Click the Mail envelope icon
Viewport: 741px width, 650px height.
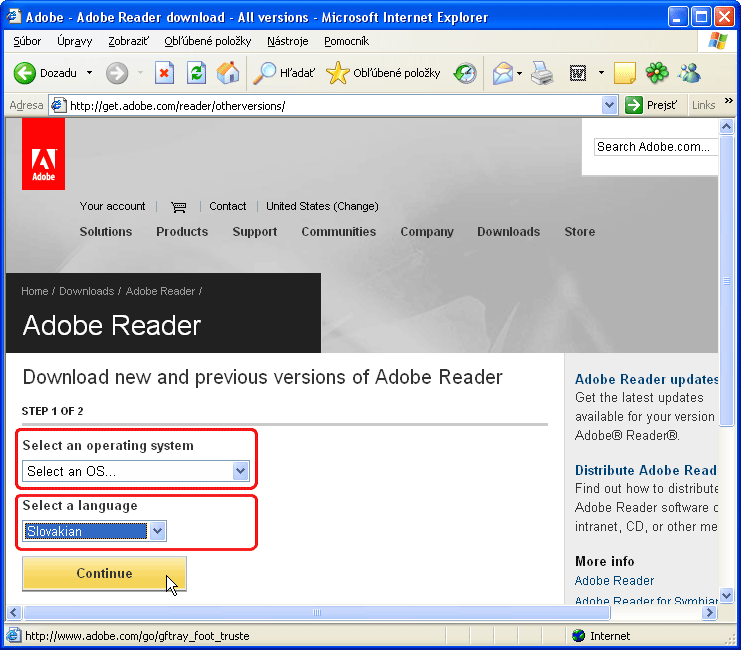503,73
